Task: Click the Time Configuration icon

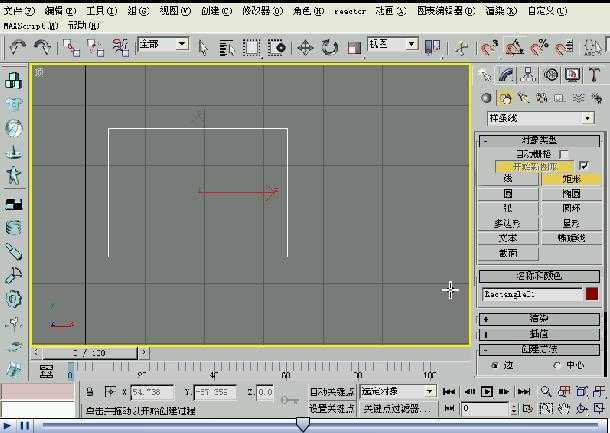Action: pos(528,408)
